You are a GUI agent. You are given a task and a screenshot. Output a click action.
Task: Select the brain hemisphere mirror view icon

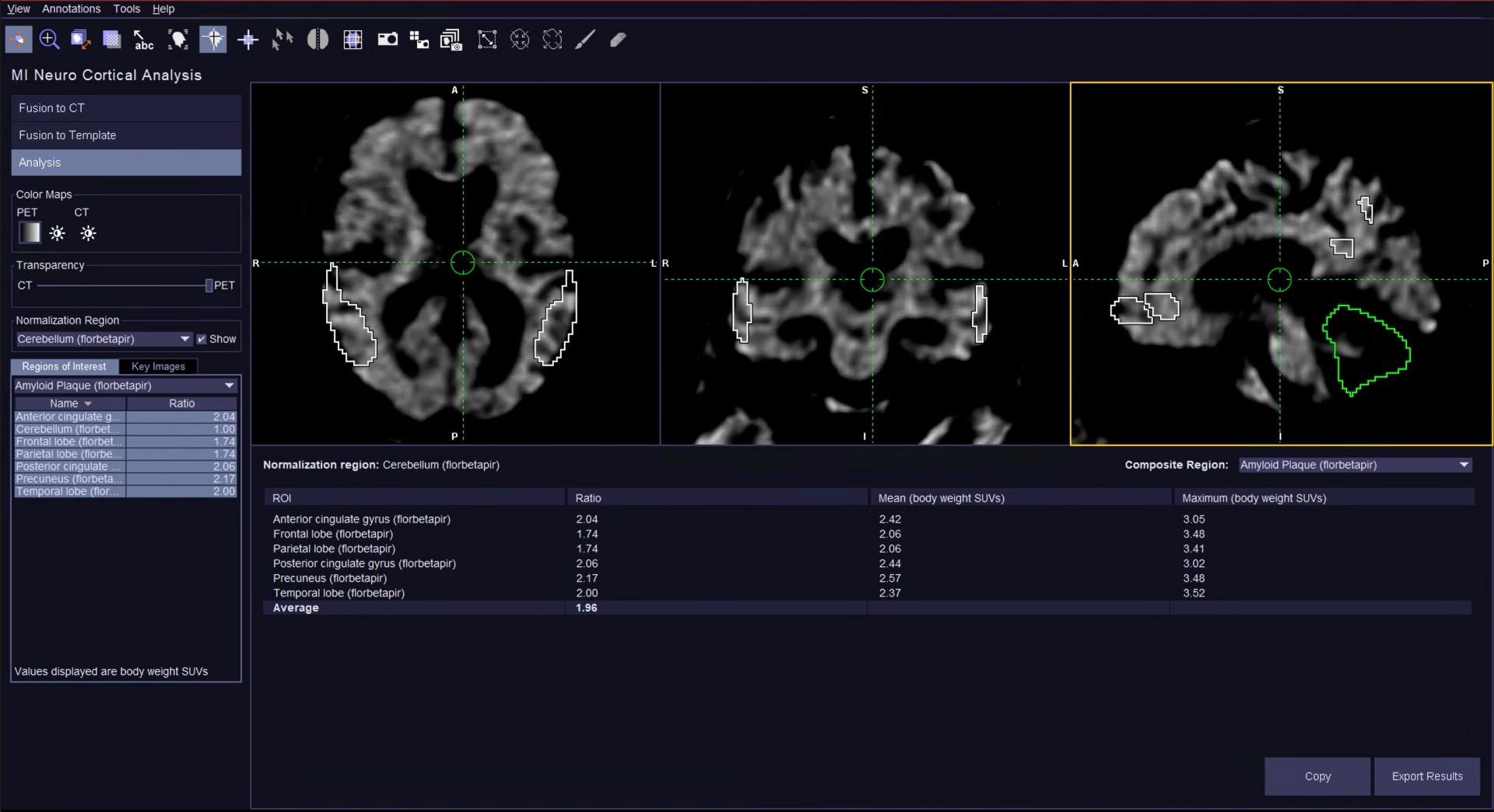(x=317, y=39)
